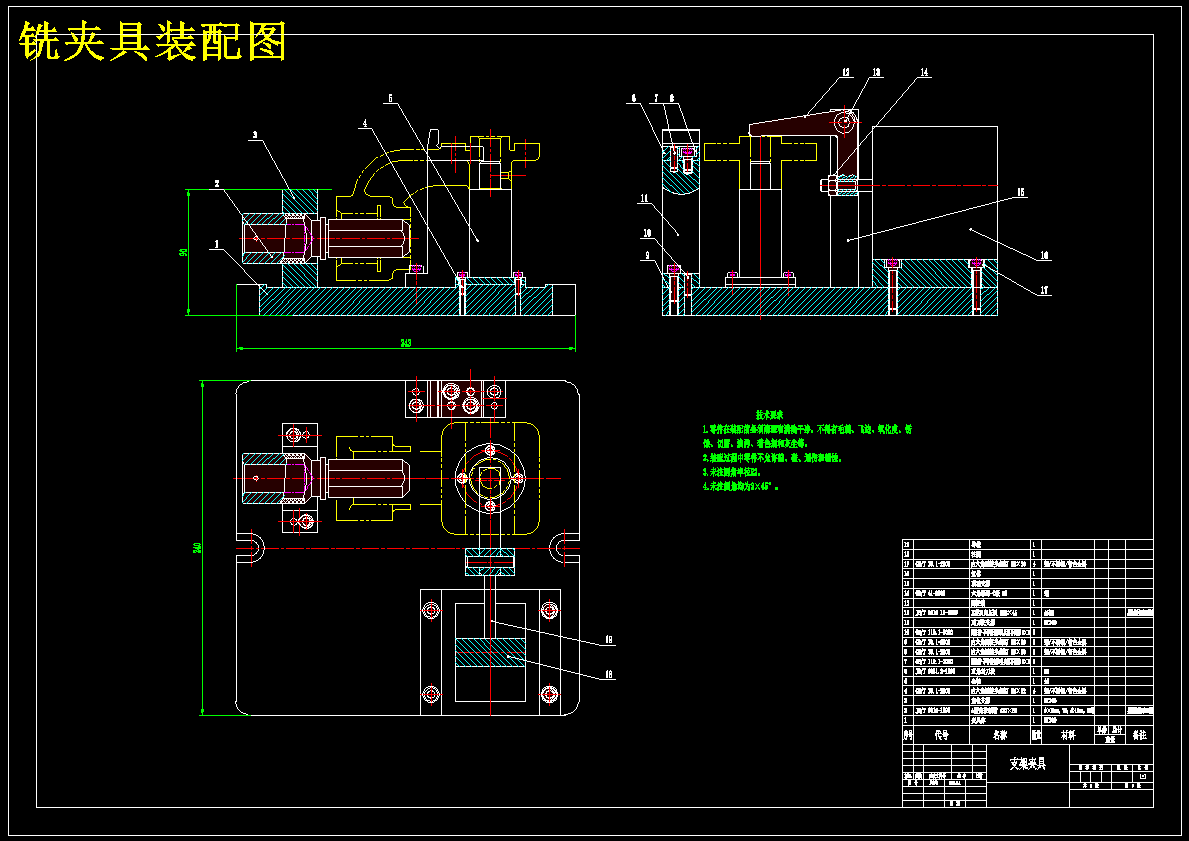This screenshot has width=1189, height=841.
Task: Select part callout number 1 in front view
Action: (x=216, y=244)
